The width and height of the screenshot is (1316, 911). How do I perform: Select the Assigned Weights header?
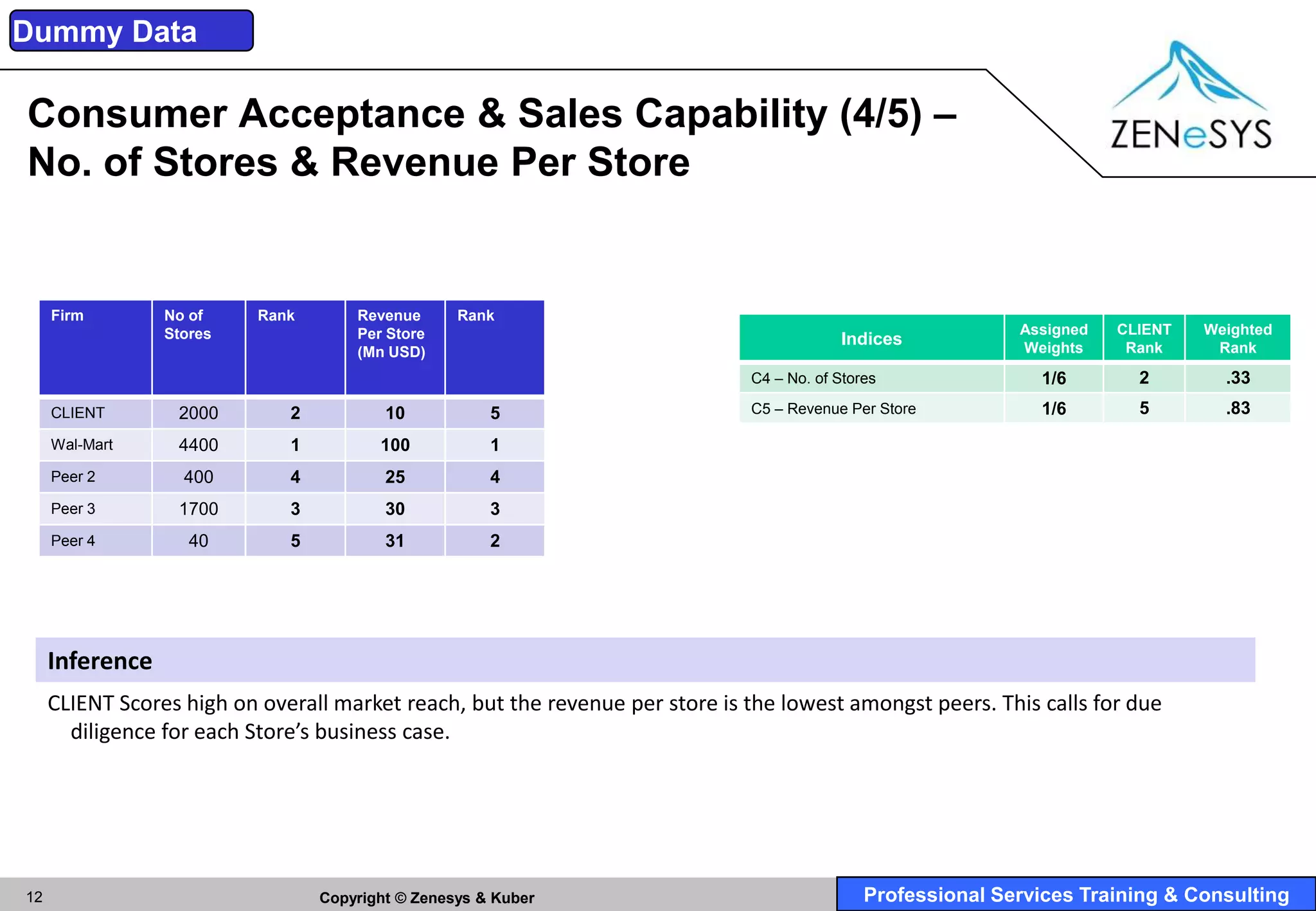[x=1054, y=337]
